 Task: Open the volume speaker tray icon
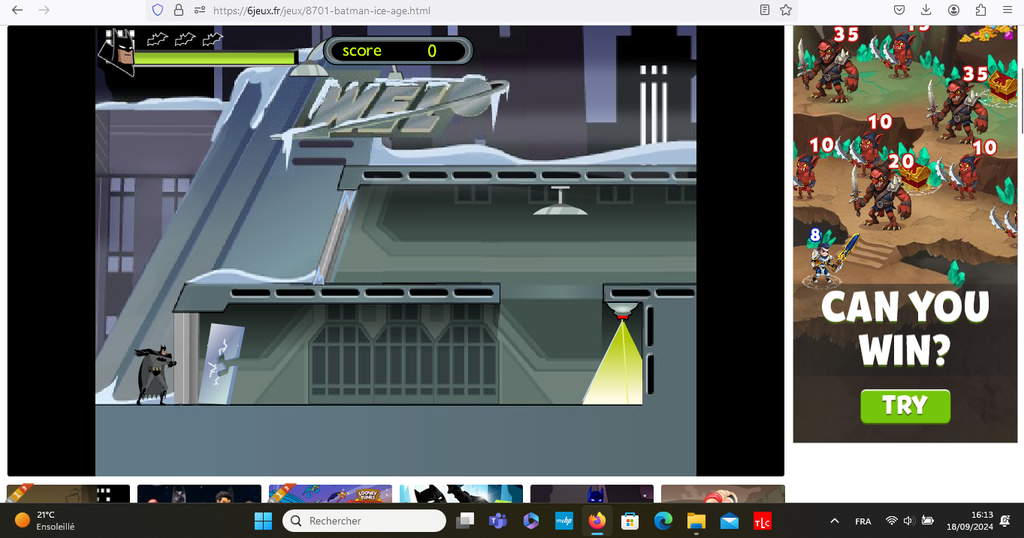click(908, 521)
